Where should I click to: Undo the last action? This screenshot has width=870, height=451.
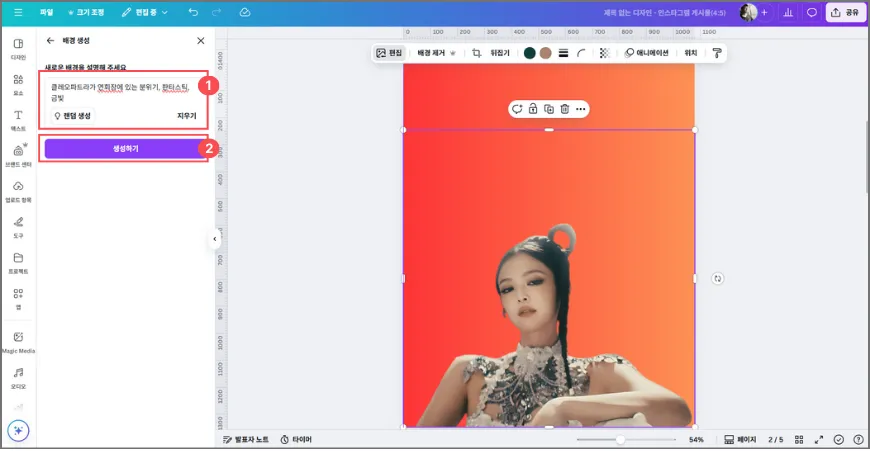[x=193, y=12]
